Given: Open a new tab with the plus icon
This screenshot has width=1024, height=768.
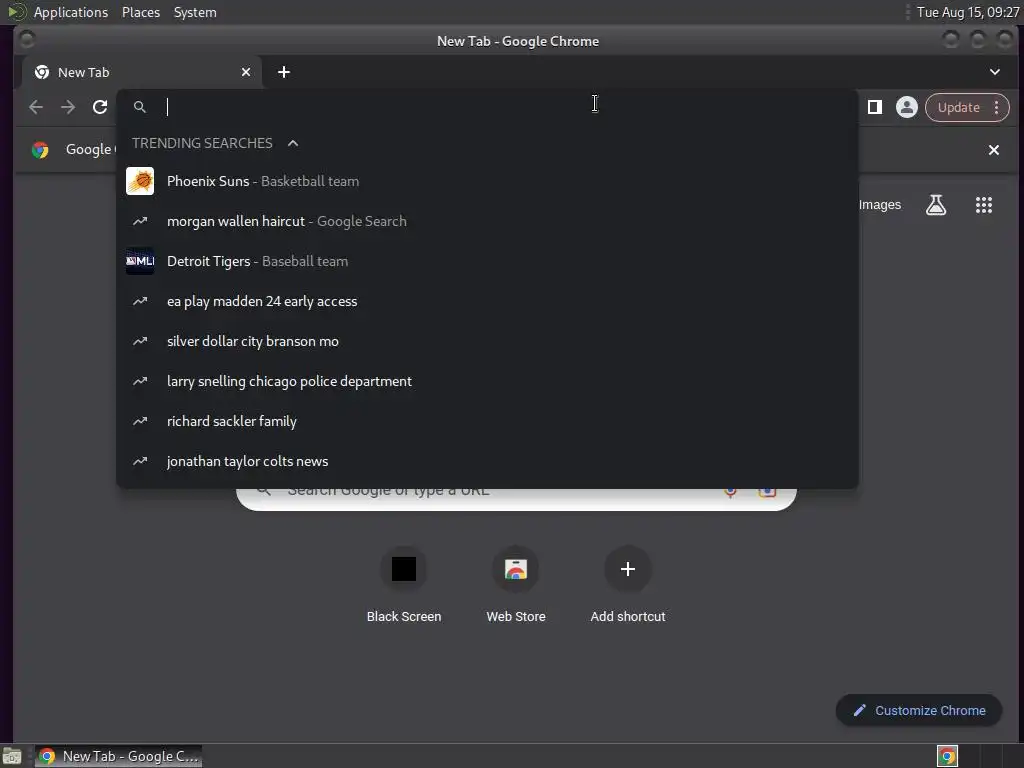Looking at the screenshot, I should pos(283,72).
